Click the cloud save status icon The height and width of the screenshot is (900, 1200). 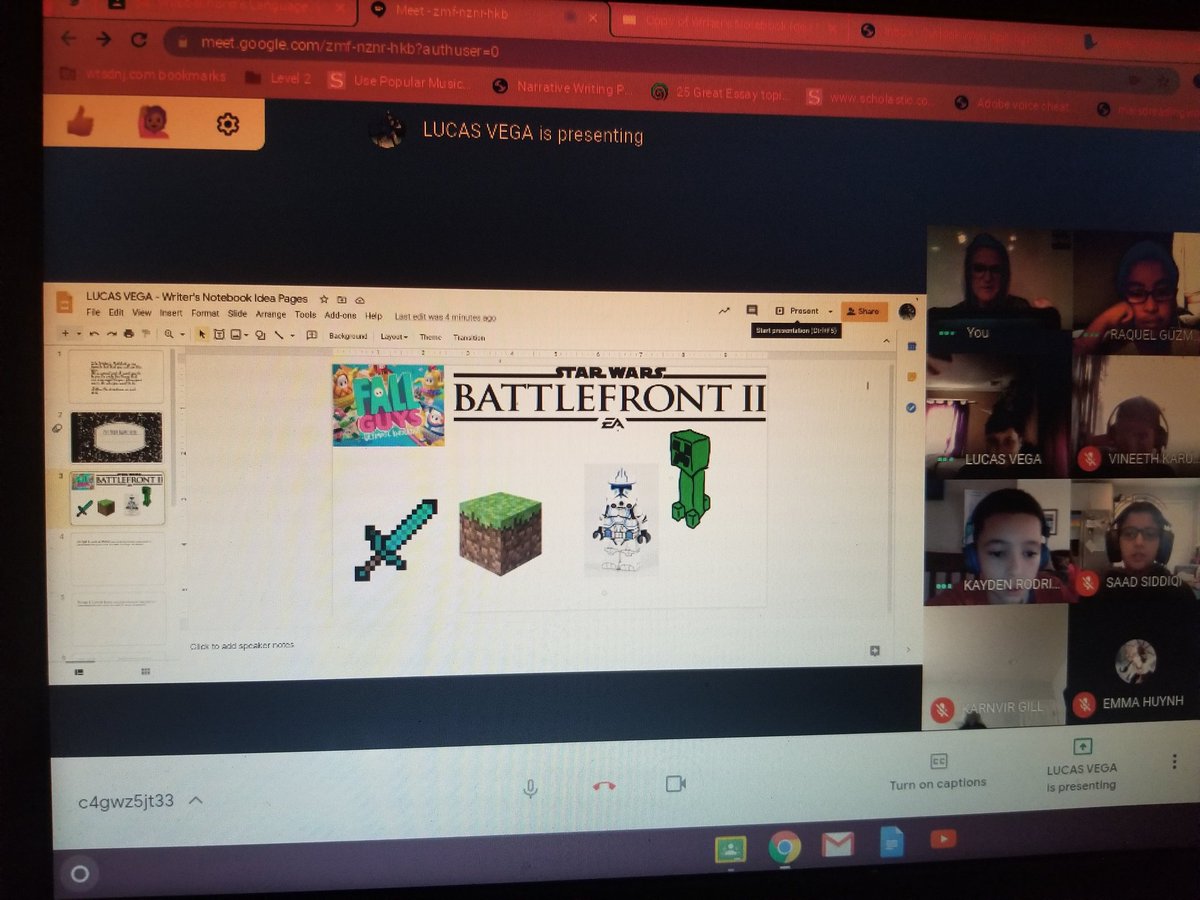tap(360, 299)
